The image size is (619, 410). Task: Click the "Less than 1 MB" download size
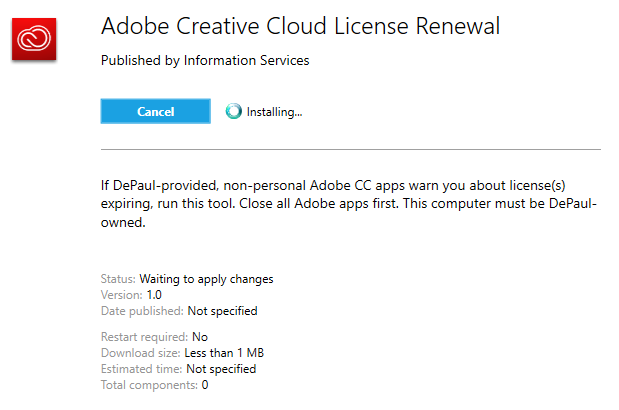pos(224,353)
